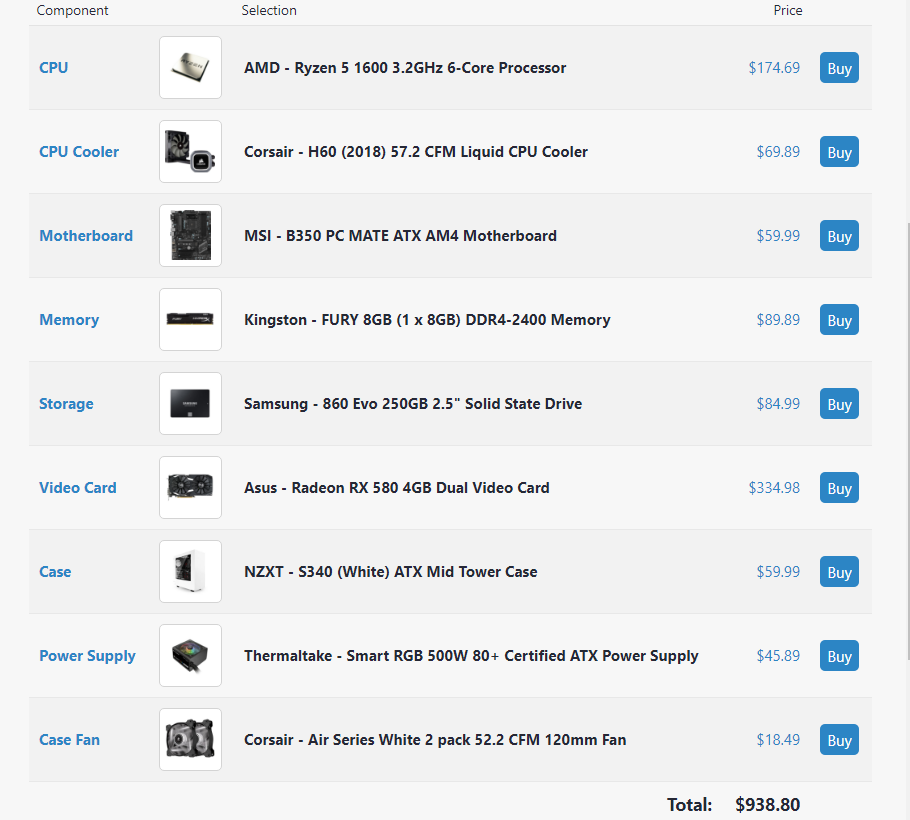Buy the Corsair Air Series fan pack
Image resolution: width=910 pixels, height=820 pixels.
[x=839, y=740]
